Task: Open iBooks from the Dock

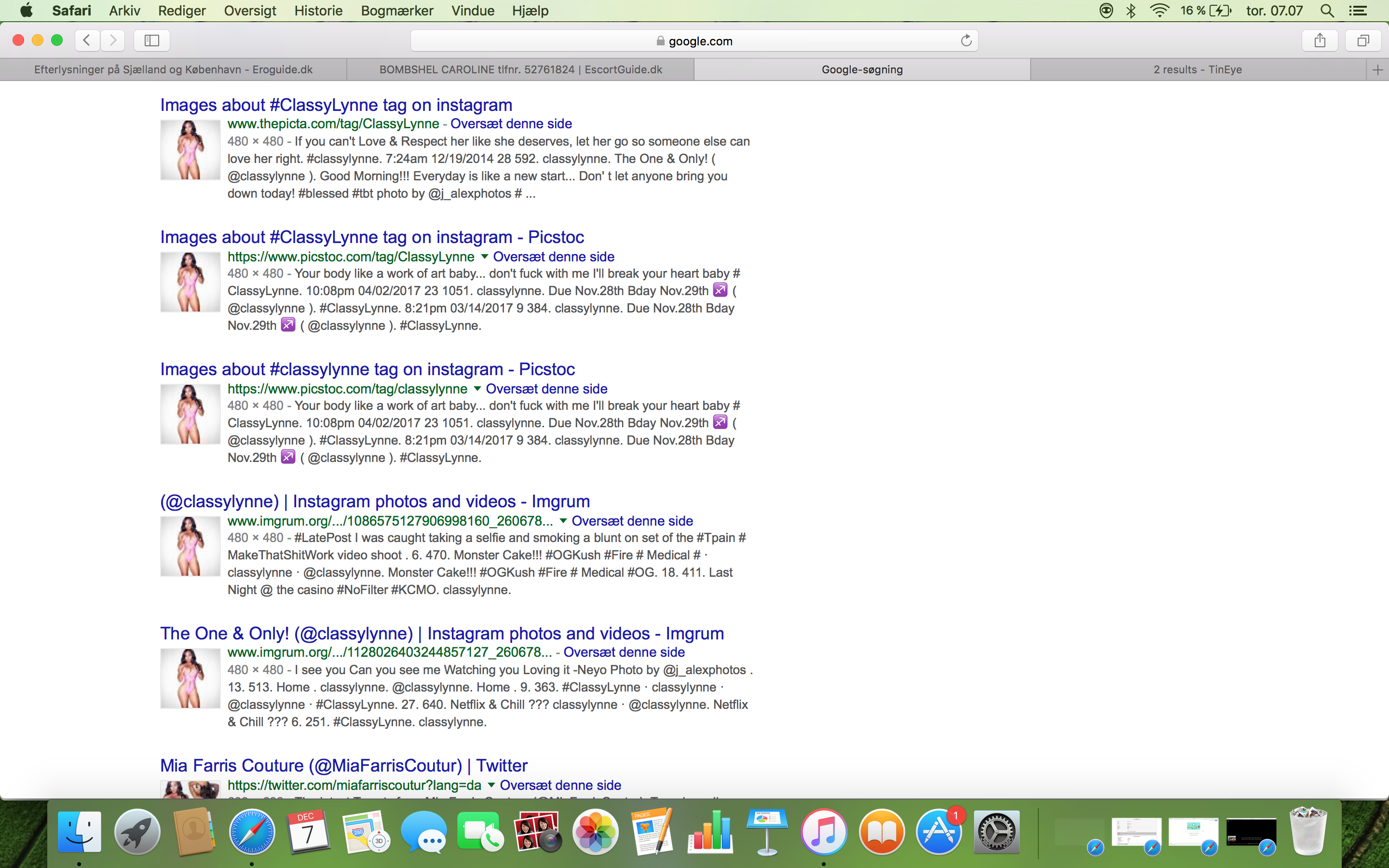Action: [882, 831]
